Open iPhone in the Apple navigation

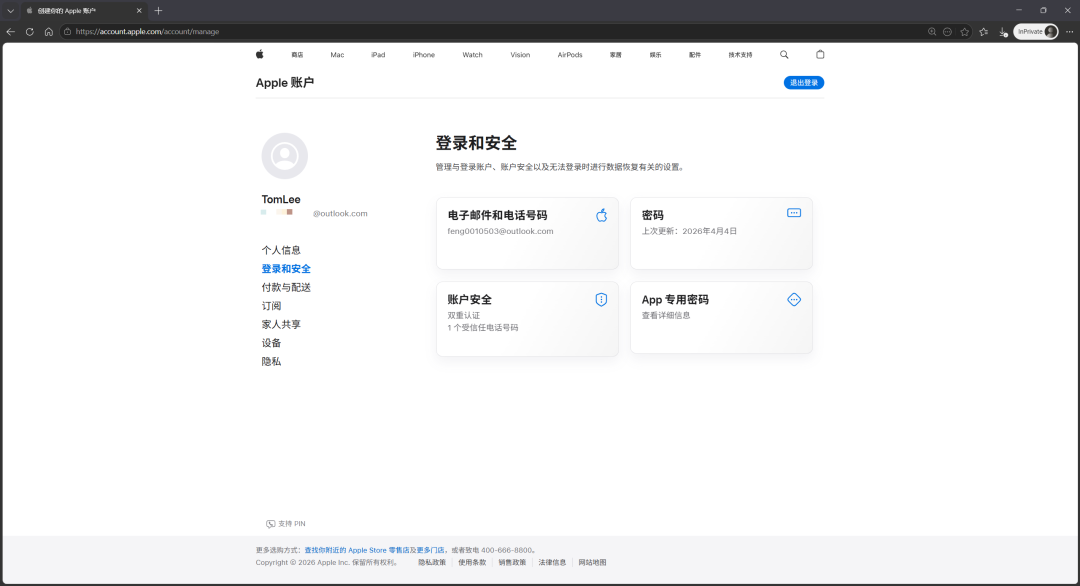423,55
